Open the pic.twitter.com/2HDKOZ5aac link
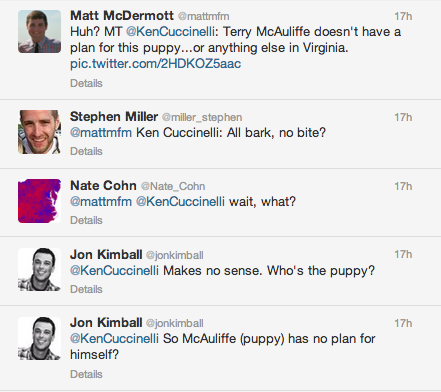 [155, 63]
